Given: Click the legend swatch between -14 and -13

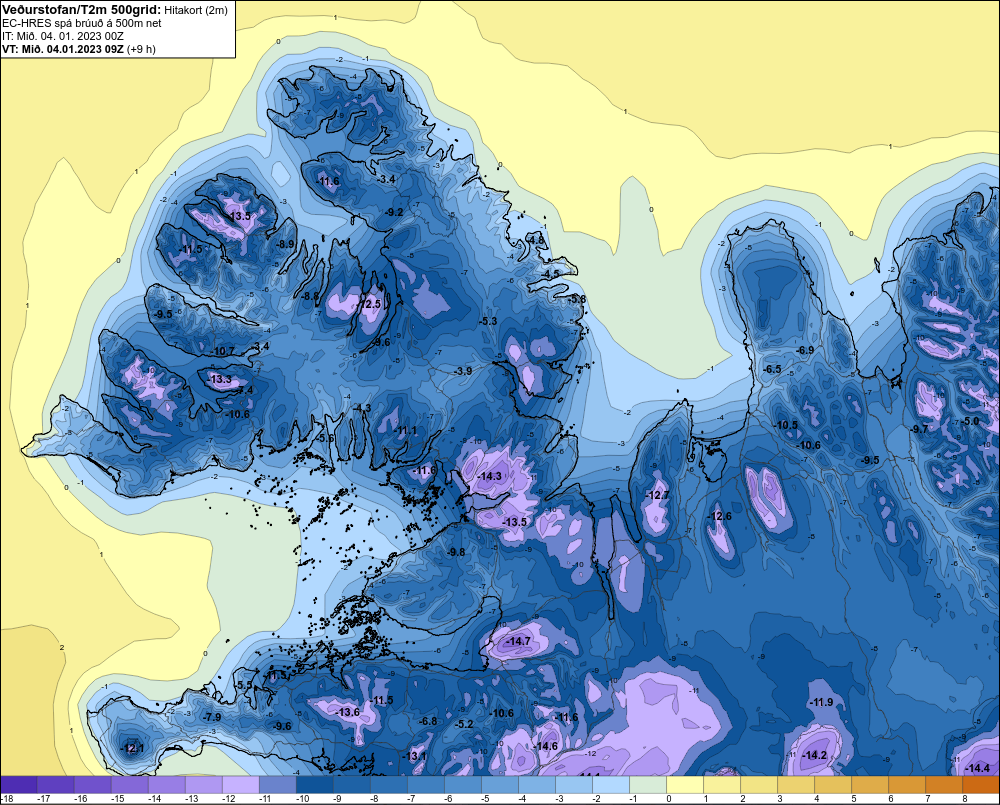Looking at the screenshot, I should 166,784.
